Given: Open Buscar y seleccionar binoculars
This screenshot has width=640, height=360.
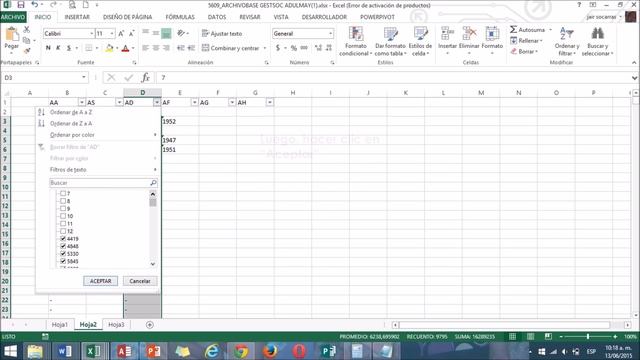Looking at the screenshot, I should (x=598, y=41).
